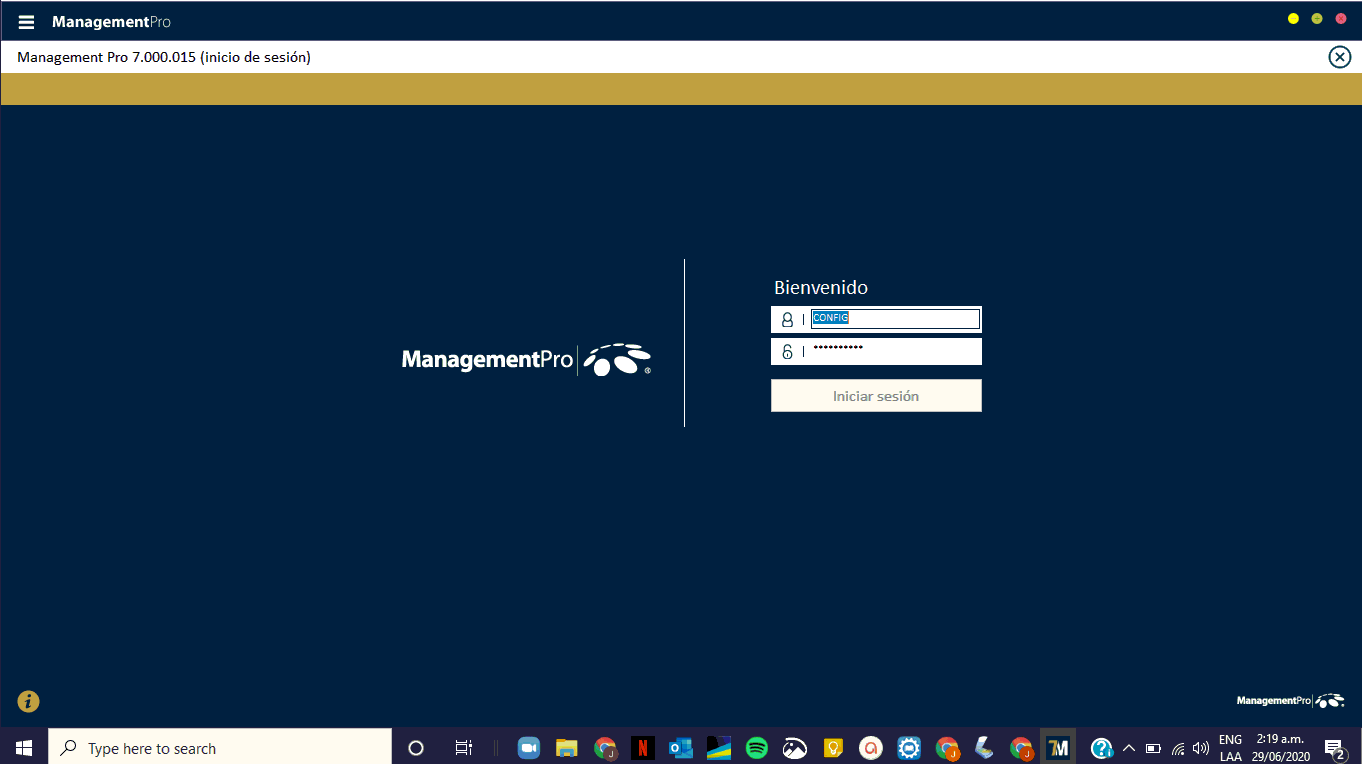This screenshot has height=764, width=1362.
Task: Open the hamburger menu in the title bar
Action: 27,22
